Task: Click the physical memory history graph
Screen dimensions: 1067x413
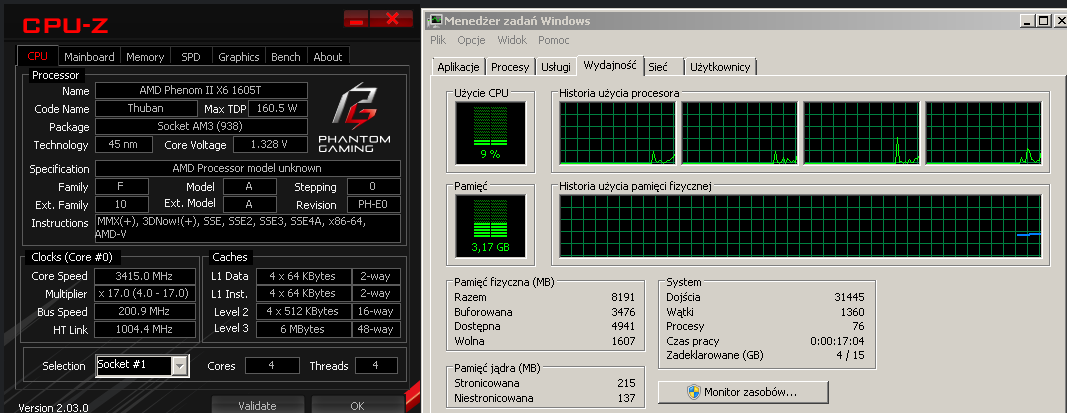Action: coord(800,225)
